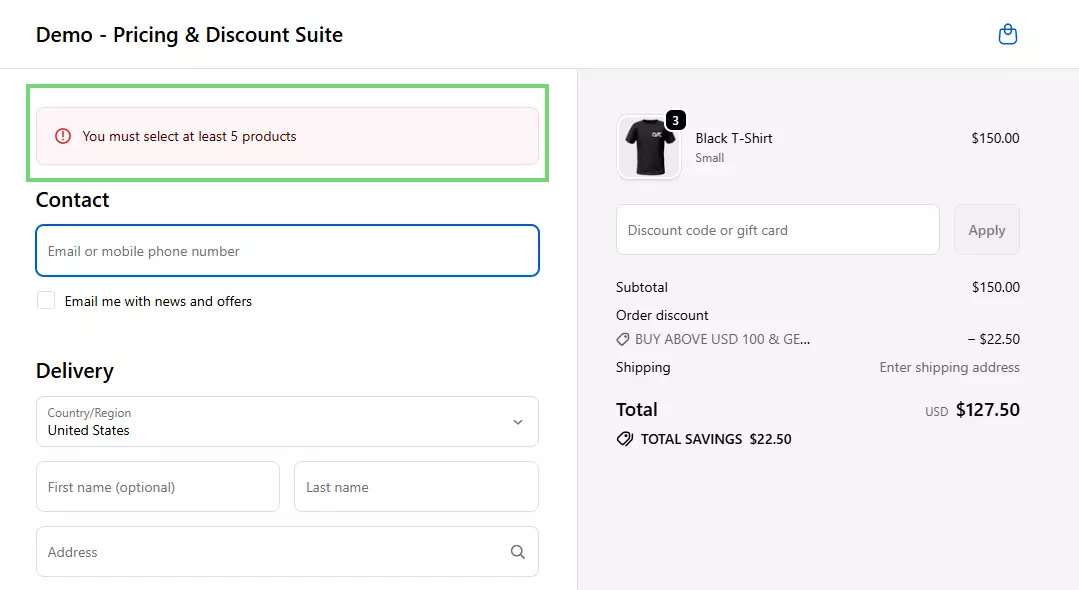Open Demo - Pricing & Discount Suite store link
This screenshot has height=590, width=1079.
point(189,35)
